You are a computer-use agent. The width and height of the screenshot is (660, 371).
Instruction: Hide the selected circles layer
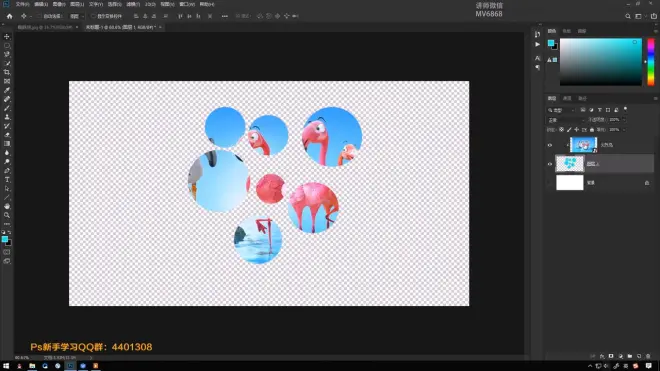550,164
